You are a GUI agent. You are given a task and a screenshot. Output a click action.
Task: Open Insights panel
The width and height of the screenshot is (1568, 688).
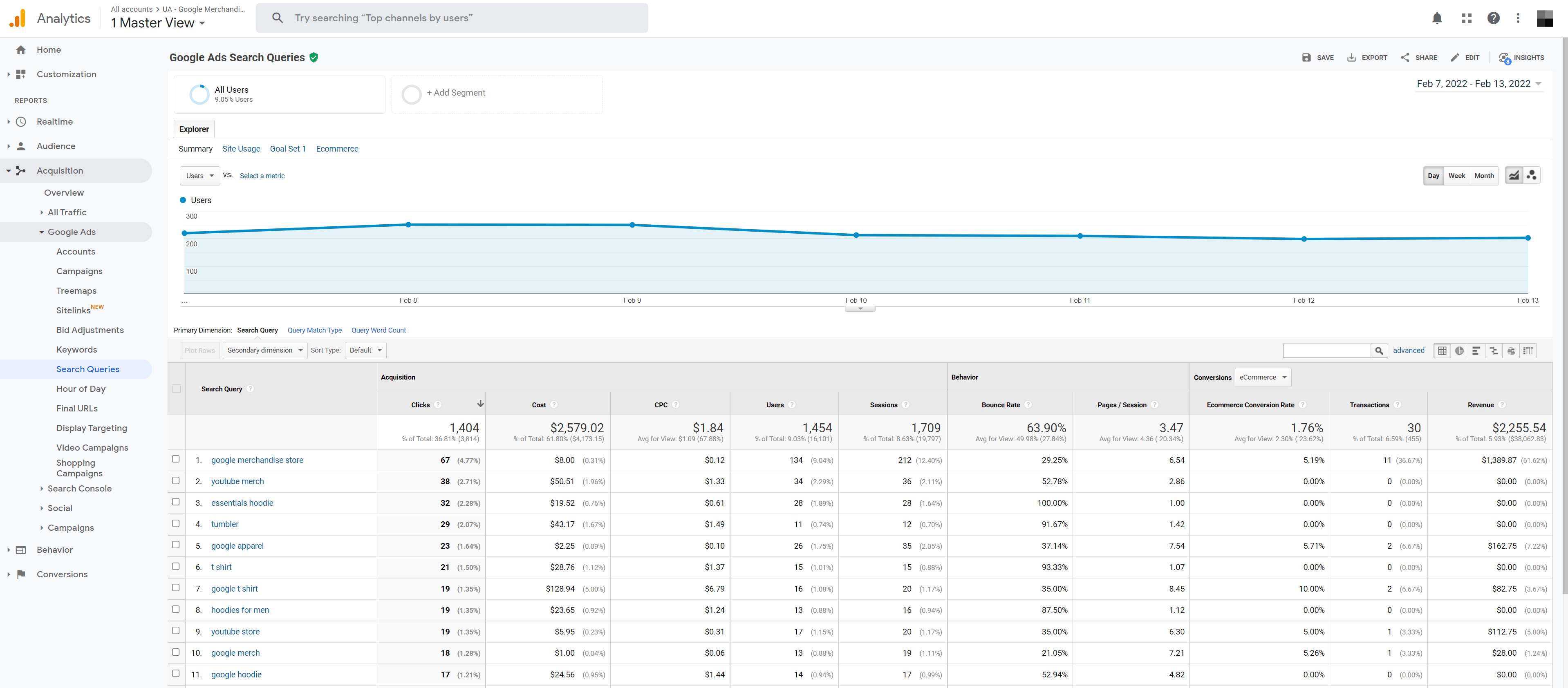(x=1522, y=57)
